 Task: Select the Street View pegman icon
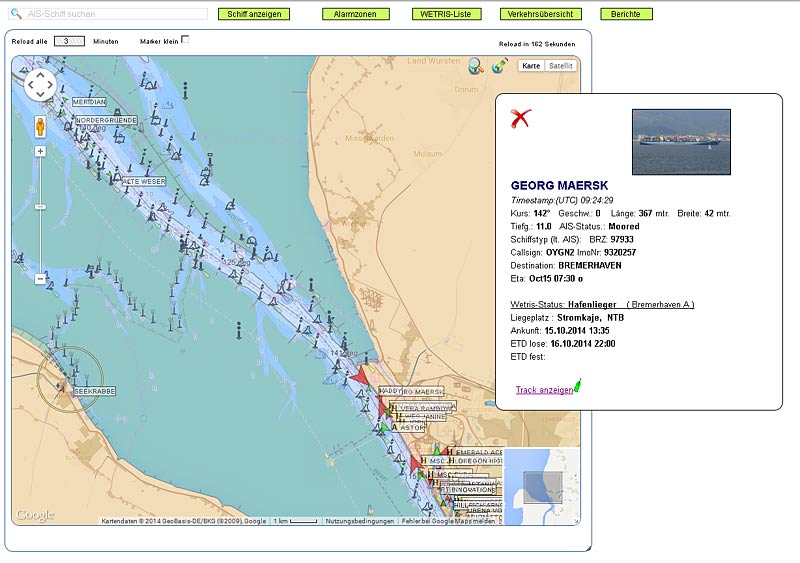click(40, 127)
